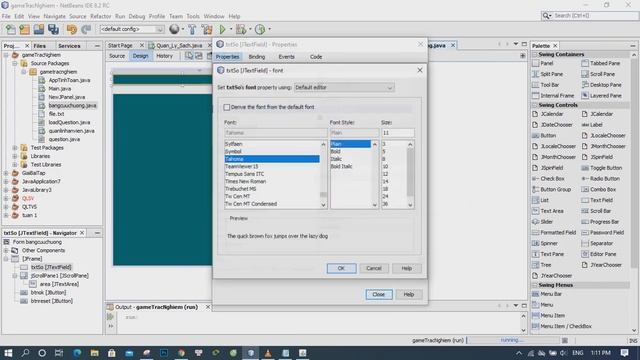Click the font size input field
Image resolution: width=640 pixels, height=360 pixels.
pyautogui.click(x=398, y=133)
